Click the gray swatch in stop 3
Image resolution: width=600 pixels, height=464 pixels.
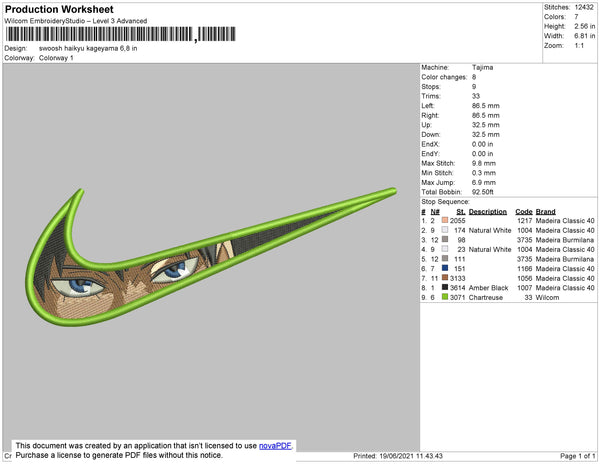pos(445,239)
